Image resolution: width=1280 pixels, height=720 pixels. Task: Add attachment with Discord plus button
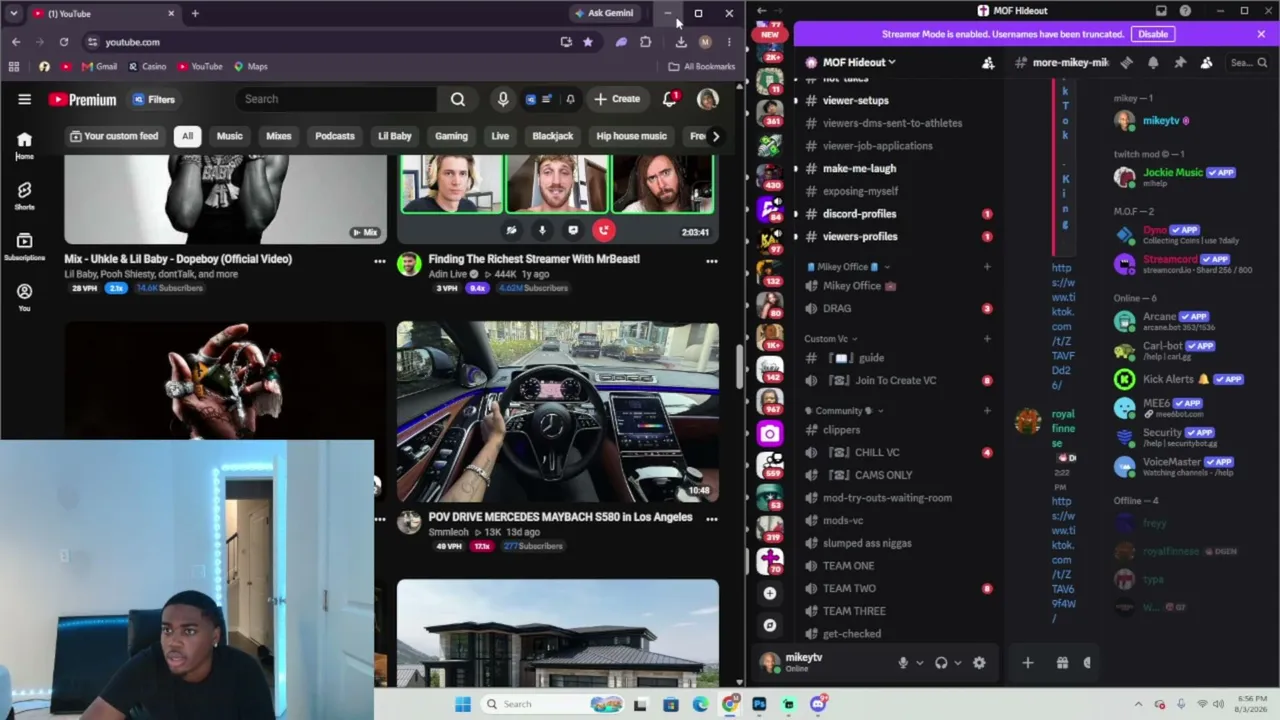point(1027,662)
